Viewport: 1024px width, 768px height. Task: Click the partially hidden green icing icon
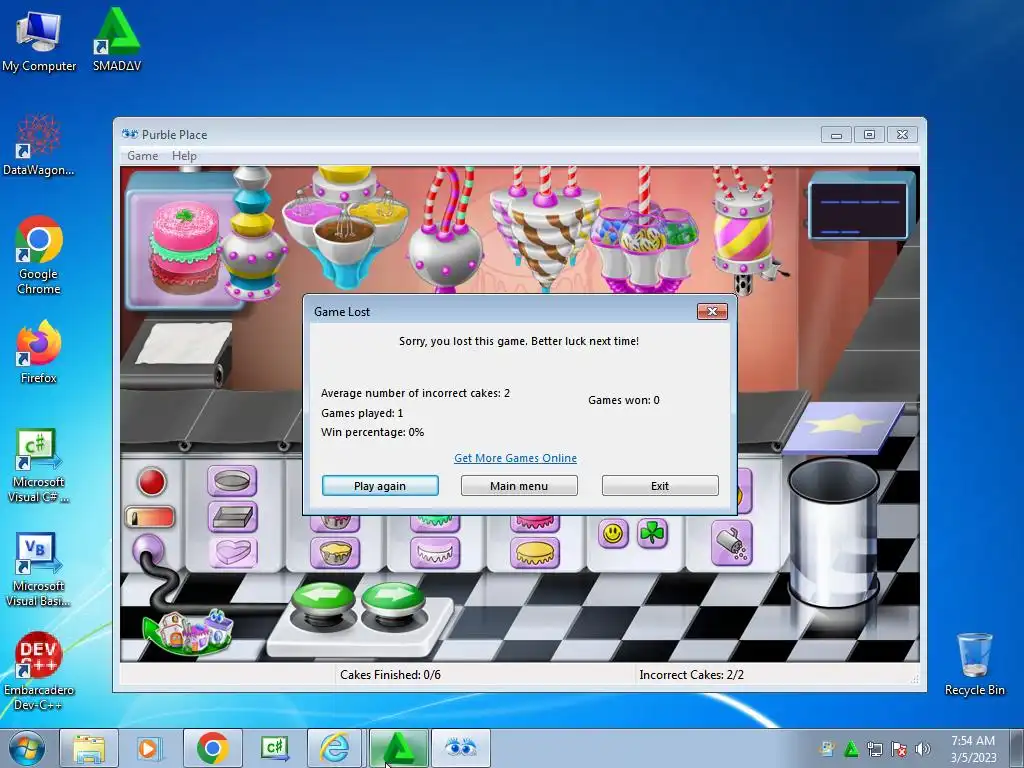coord(435,522)
